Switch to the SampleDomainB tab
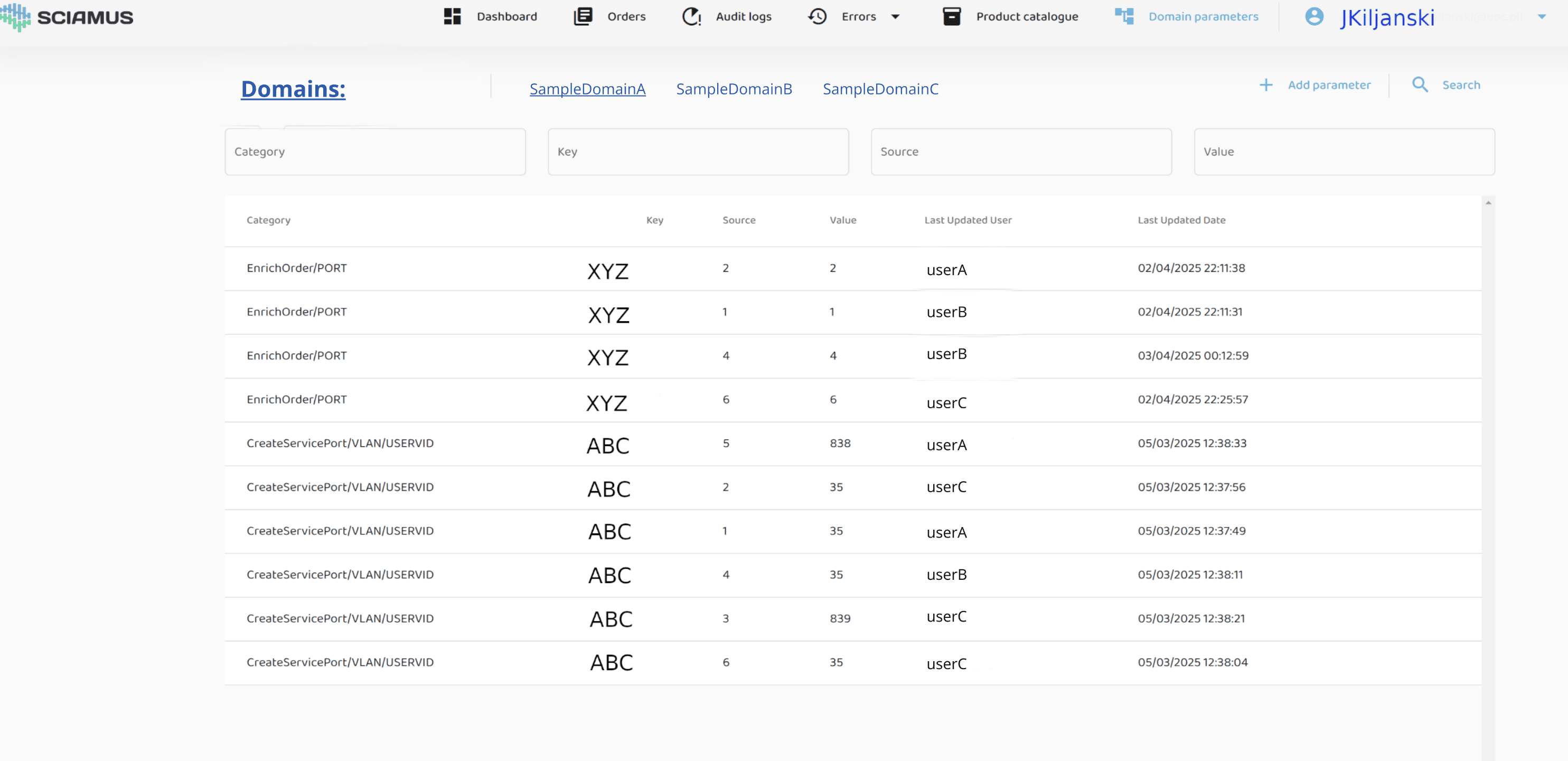 pyautogui.click(x=734, y=89)
